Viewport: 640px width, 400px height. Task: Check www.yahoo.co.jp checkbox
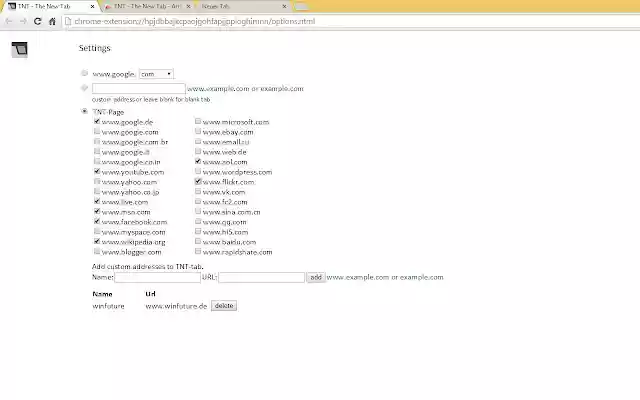click(x=97, y=191)
